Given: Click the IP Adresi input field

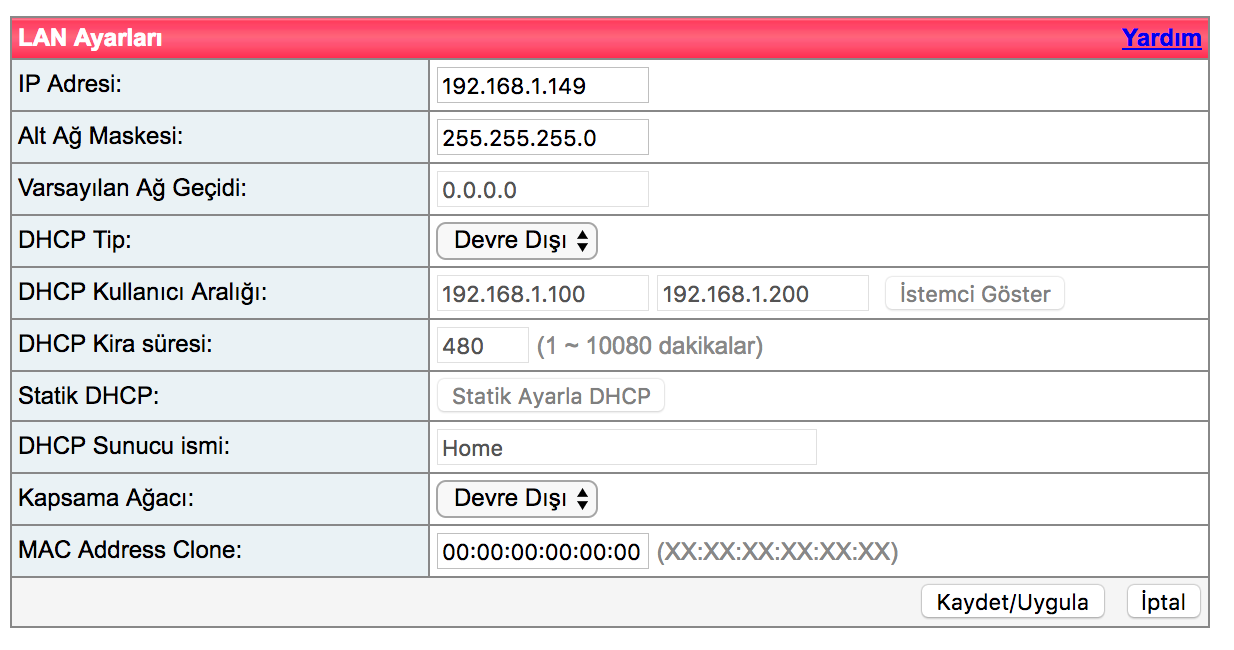Looking at the screenshot, I should coord(542,86).
